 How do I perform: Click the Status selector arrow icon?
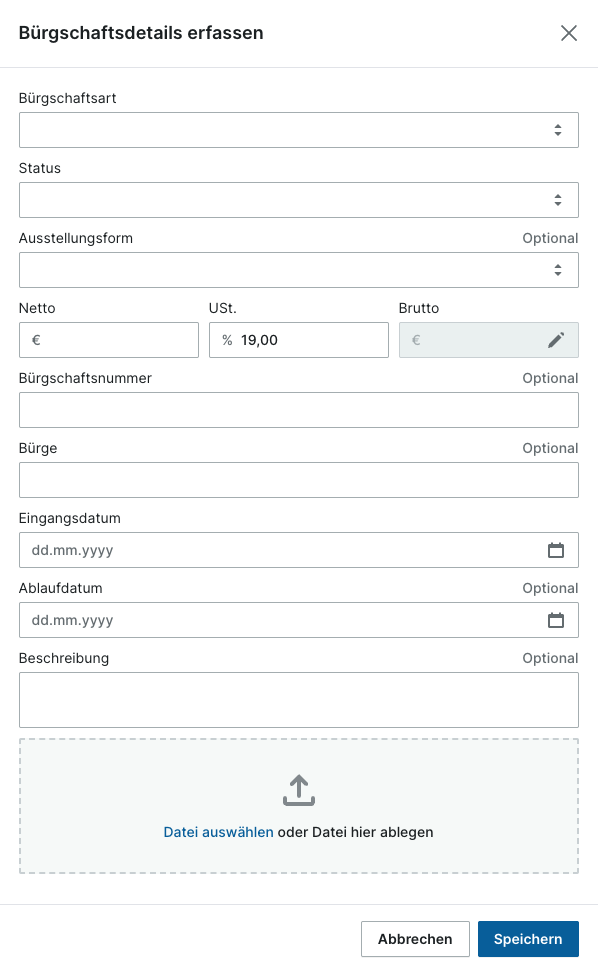point(558,200)
